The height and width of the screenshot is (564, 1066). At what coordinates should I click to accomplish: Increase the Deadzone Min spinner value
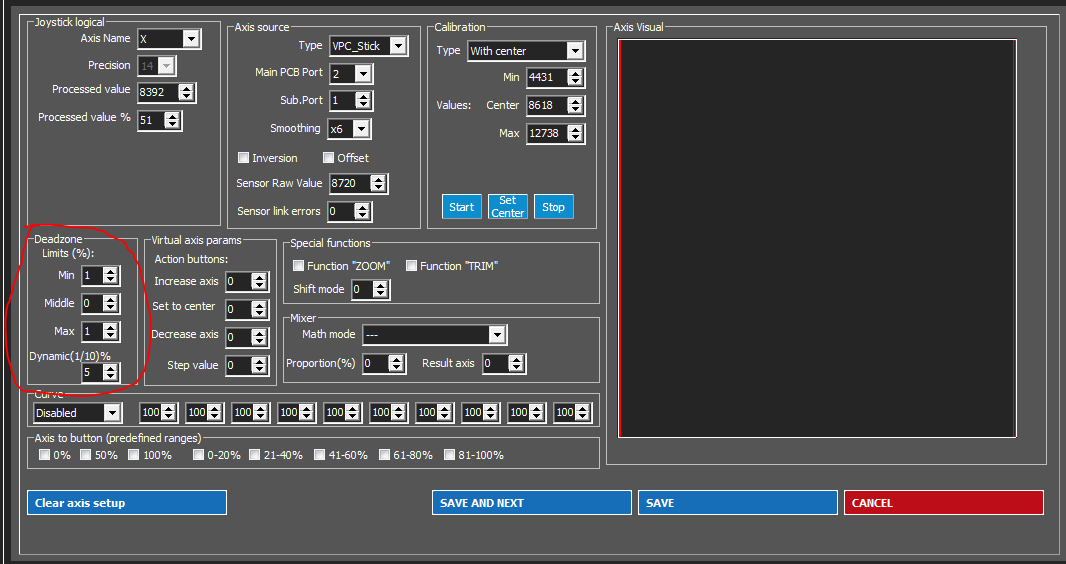click(110, 272)
